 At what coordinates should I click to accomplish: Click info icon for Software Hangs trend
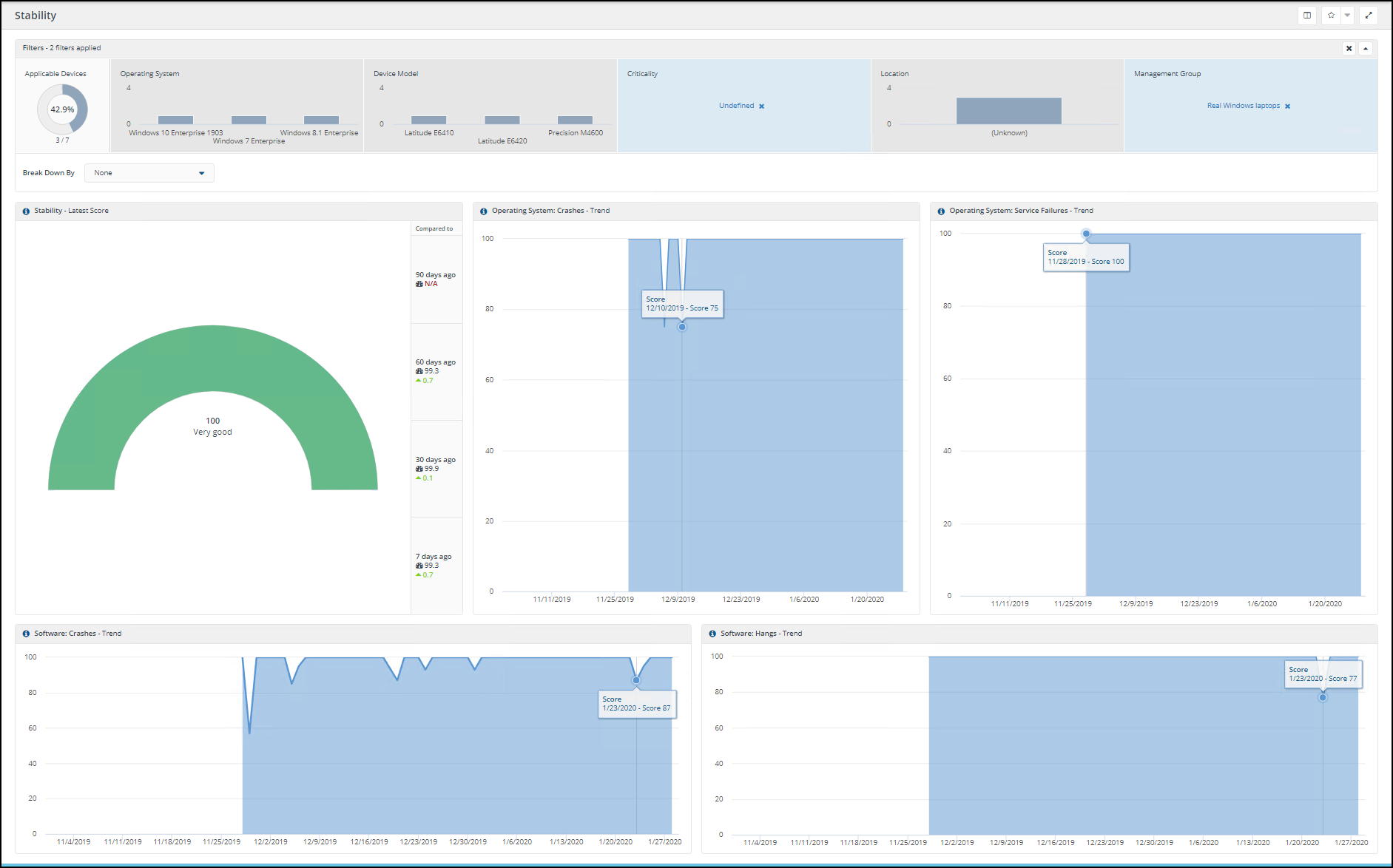(x=712, y=634)
